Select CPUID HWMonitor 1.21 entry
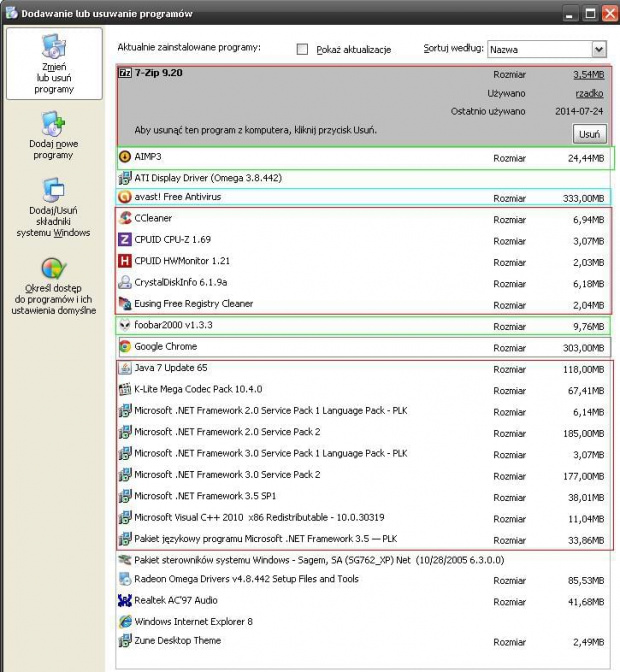 [x=364, y=261]
